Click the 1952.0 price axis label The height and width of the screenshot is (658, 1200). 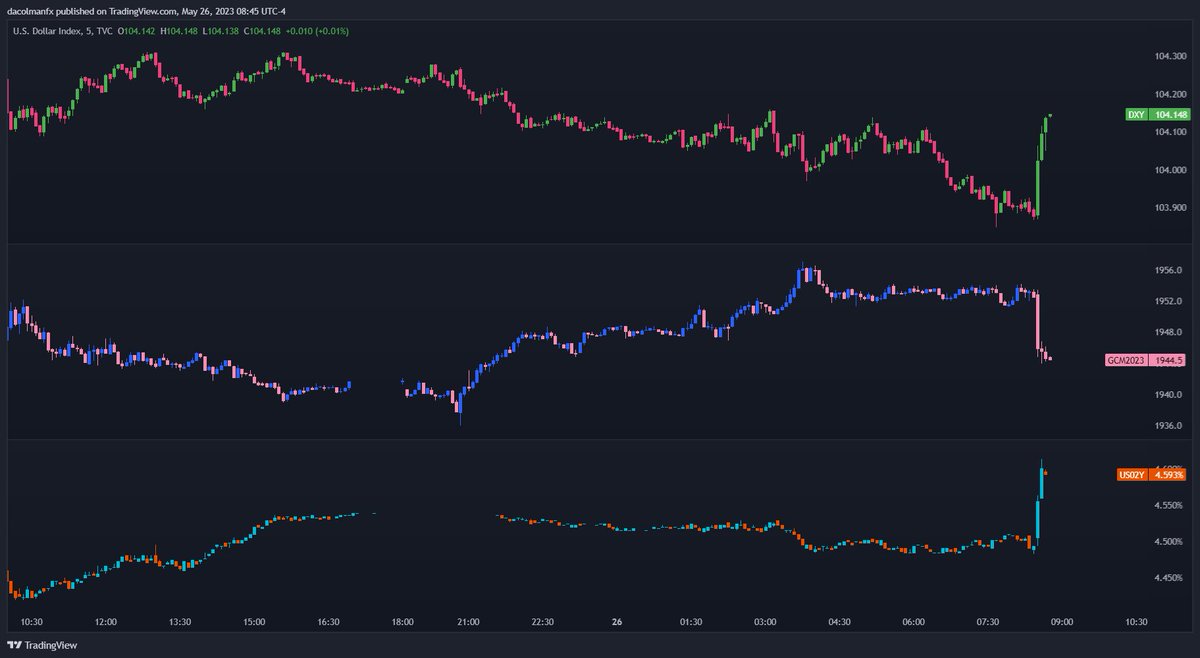pos(1169,301)
